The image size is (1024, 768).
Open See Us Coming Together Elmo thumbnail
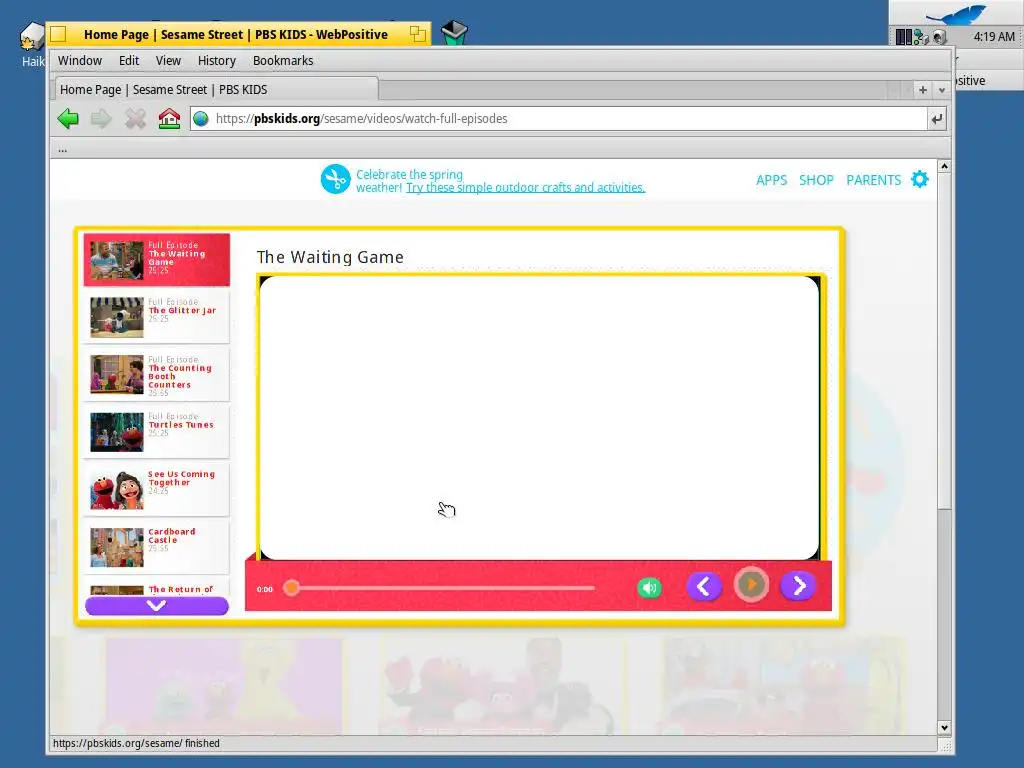click(117, 490)
